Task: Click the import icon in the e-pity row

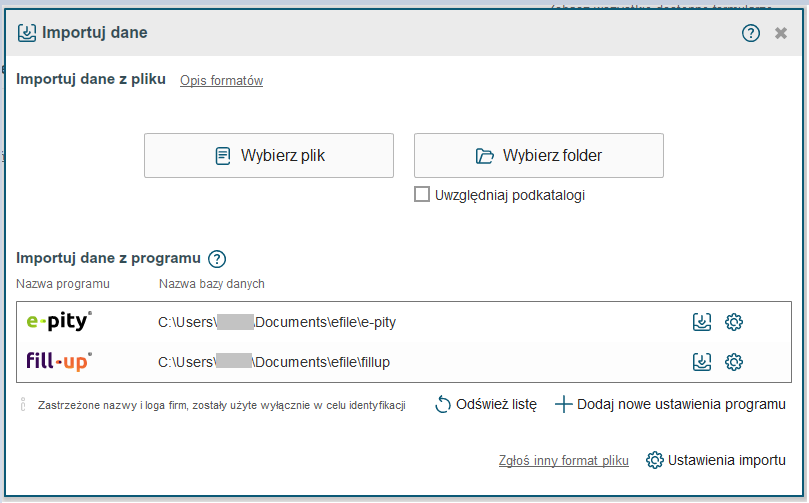Action: coord(702,322)
